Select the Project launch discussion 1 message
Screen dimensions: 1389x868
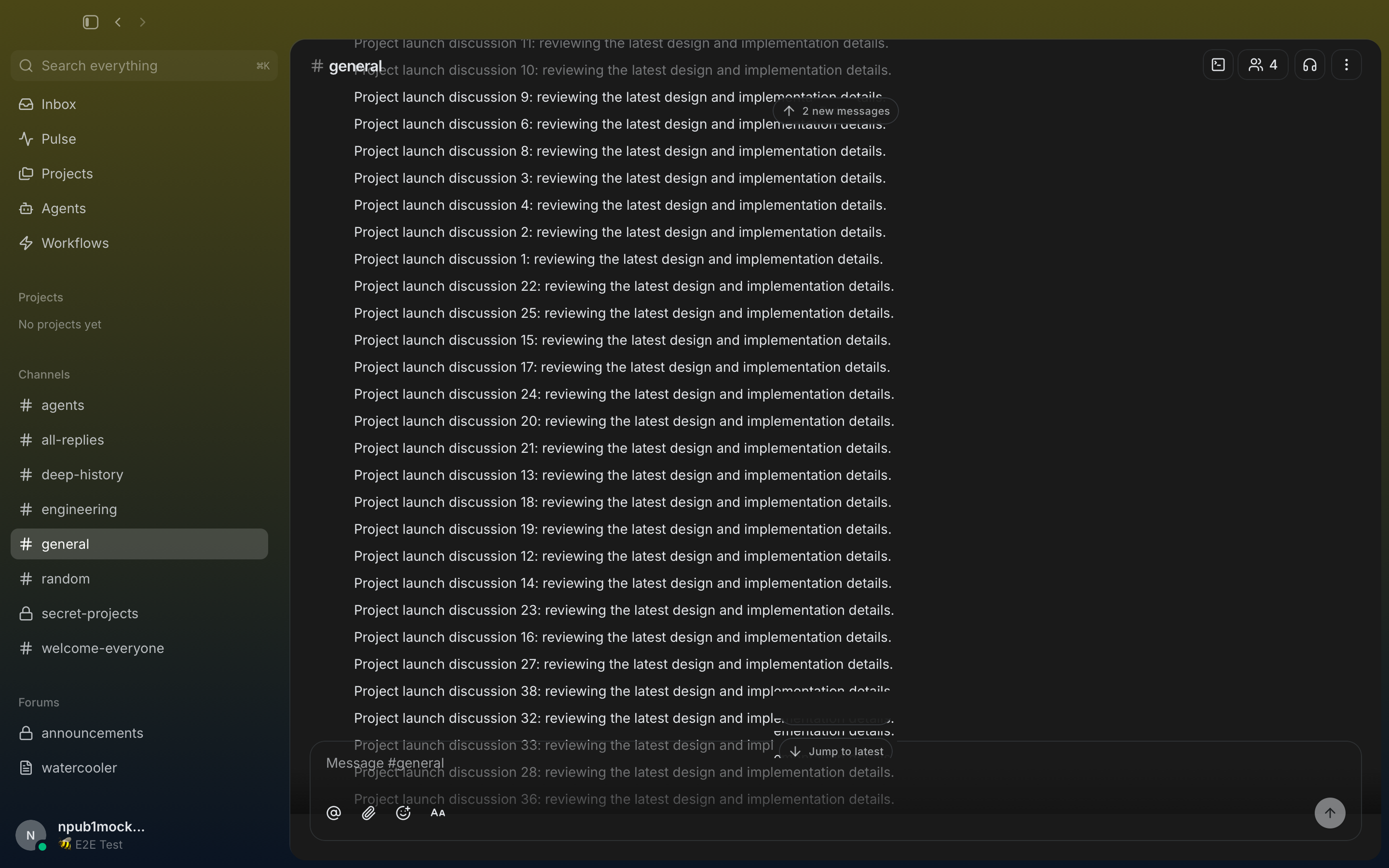(618, 259)
